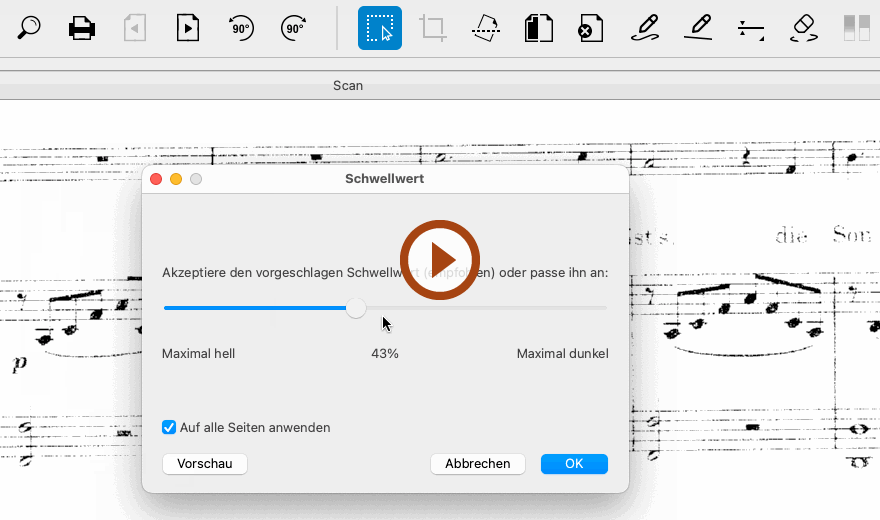Delete the page with the X document icon
The height and width of the screenshot is (520, 880).
tap(591, 28)
